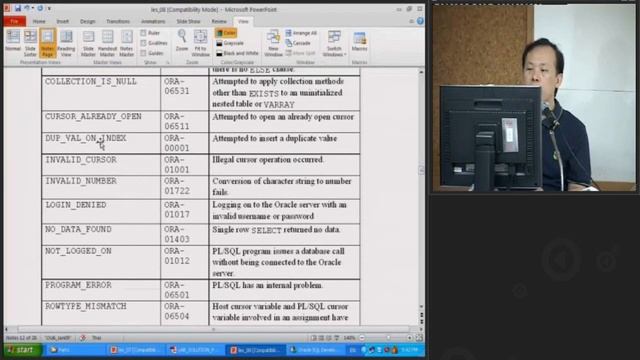
Task: Click vertical scrollbar up arrow
Action: [421, 72]
